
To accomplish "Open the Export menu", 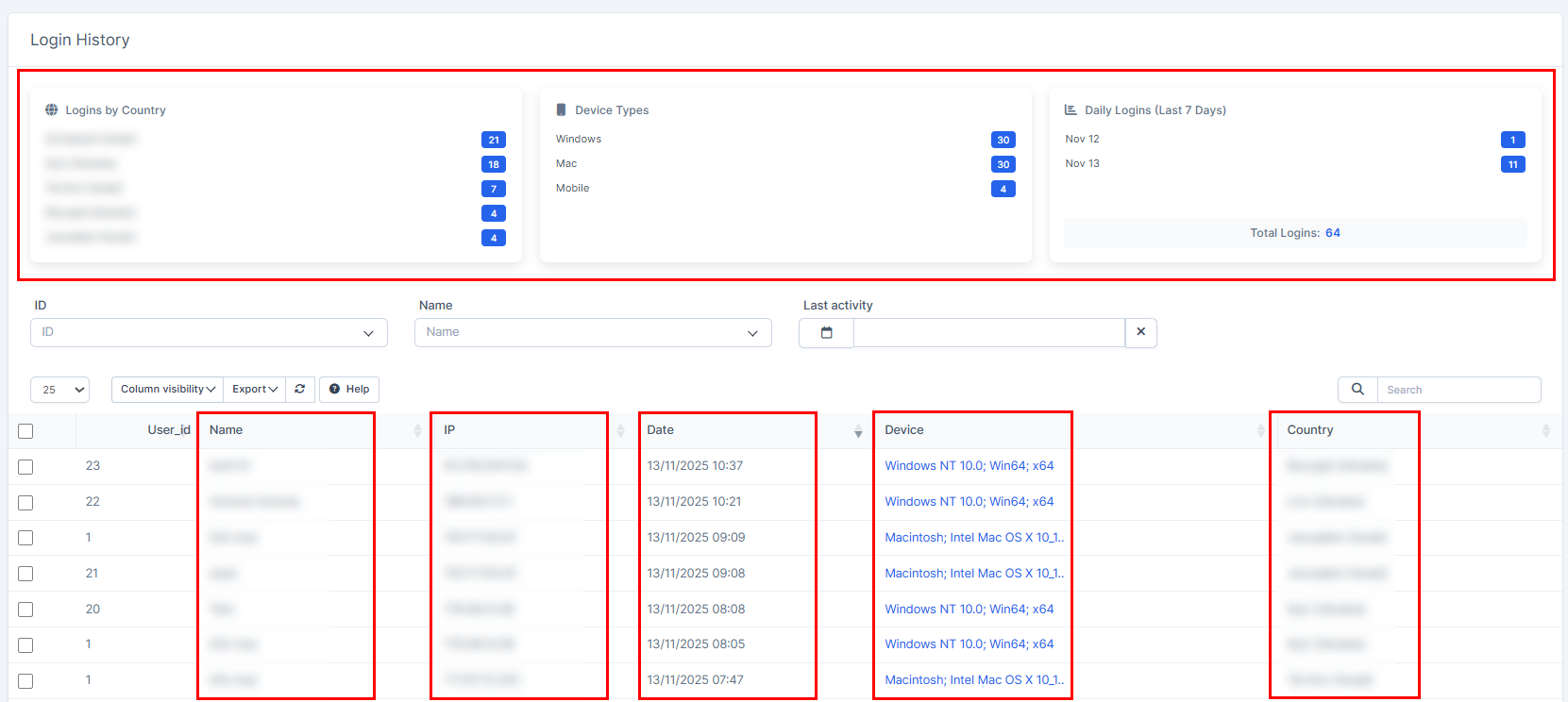I will 255,389.
